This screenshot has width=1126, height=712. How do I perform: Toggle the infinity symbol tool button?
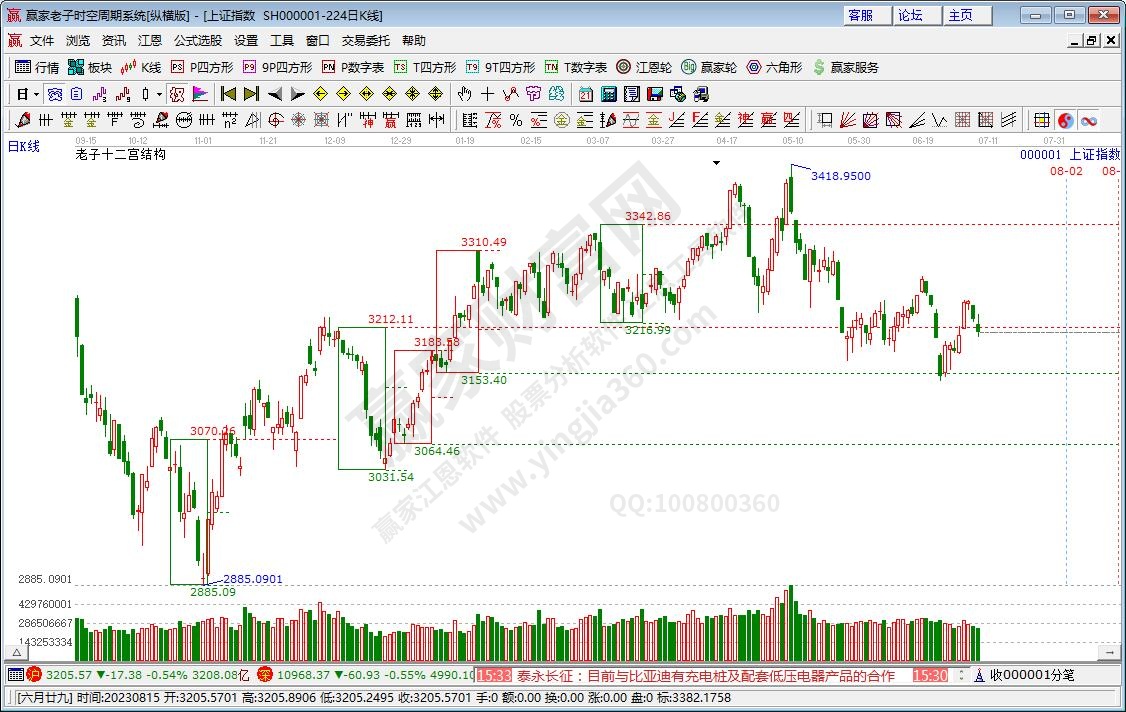point(1088,120)
